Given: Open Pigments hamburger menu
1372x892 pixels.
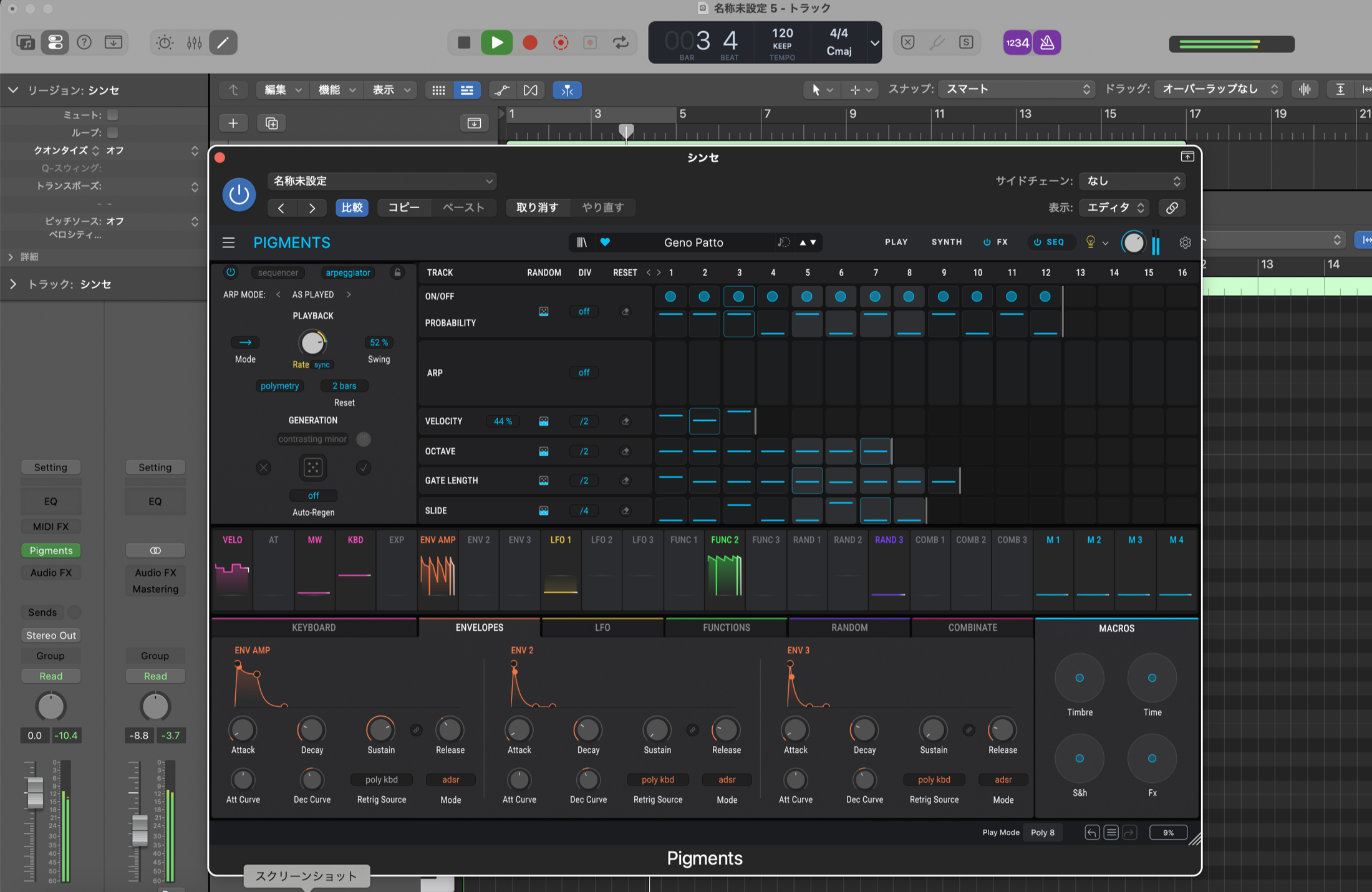Looking at the screenshot, I should pyautogui.click(x=229, y=242).
